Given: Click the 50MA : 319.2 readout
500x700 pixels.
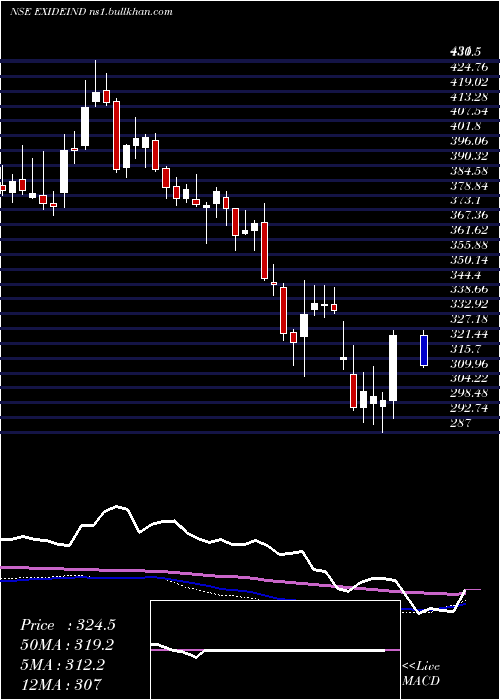Looking at the screenshot, I should tap(67, 645).
